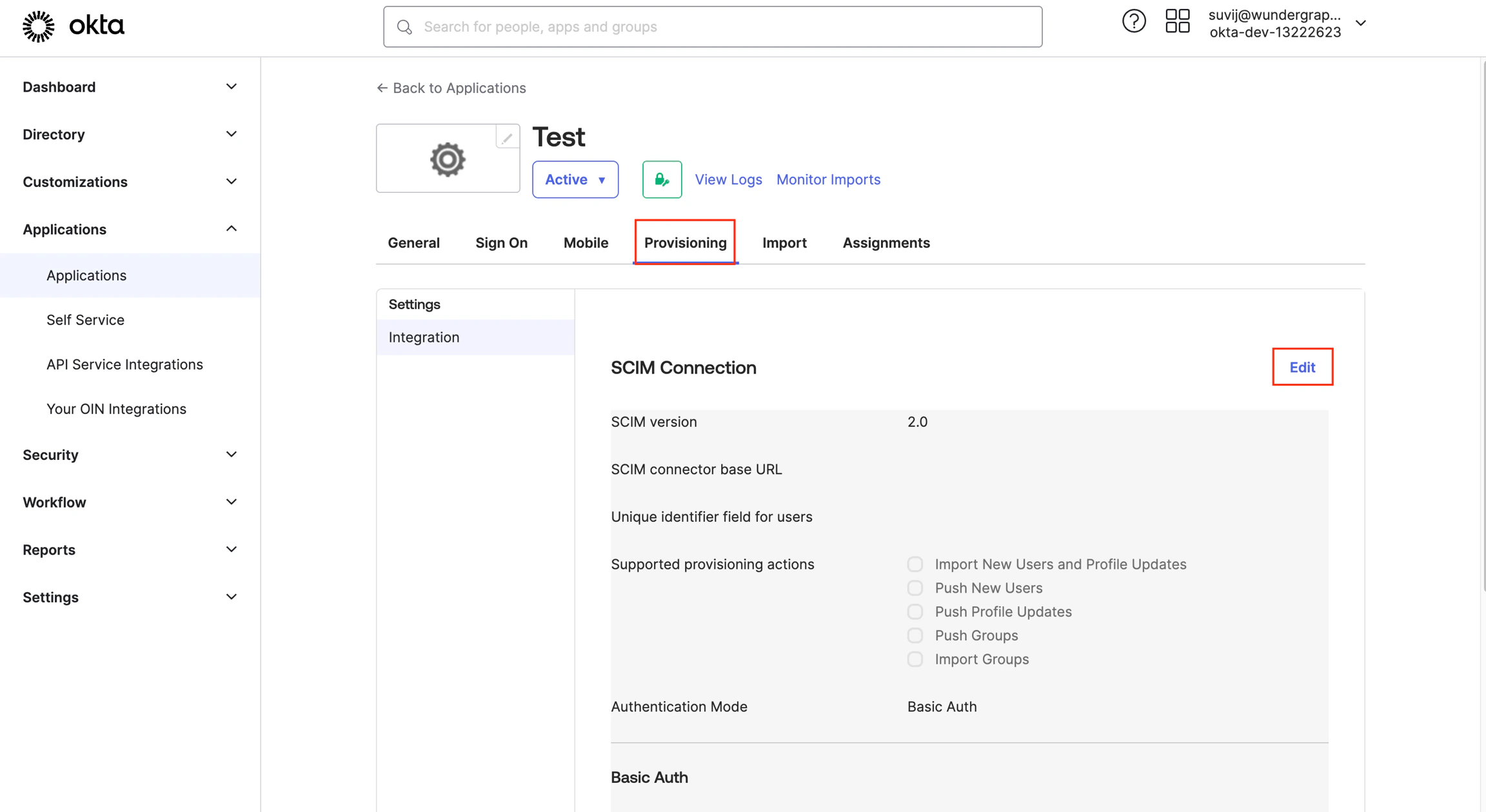The height and width of the screenshot is (812, 1486).
Task: Open the Active status dropdown
Action: point(575,179)
